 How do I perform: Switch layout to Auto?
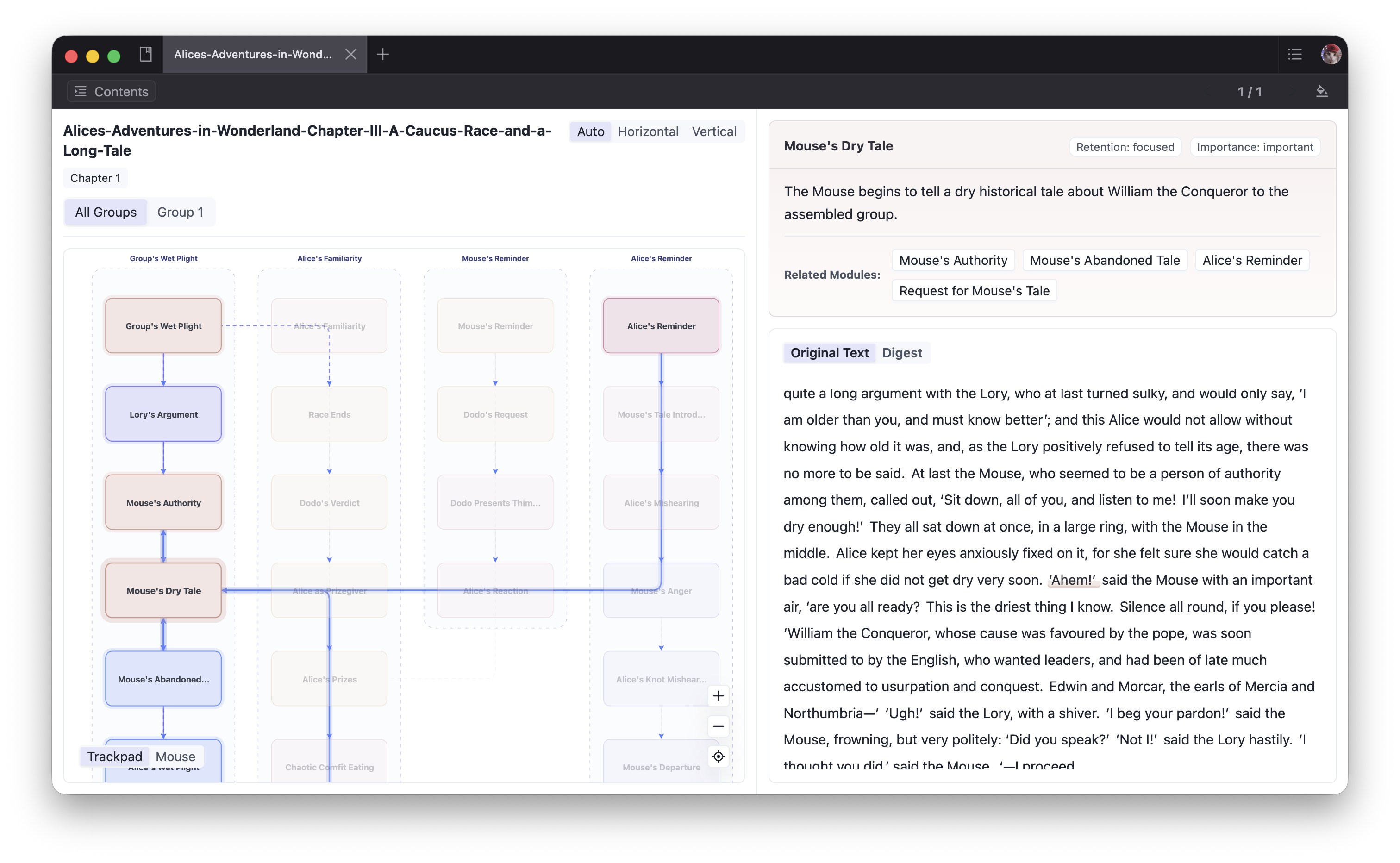tap(590, 131)
